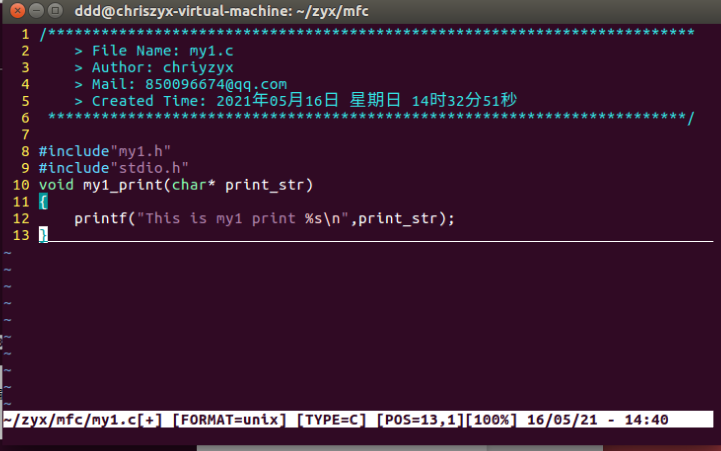Viewport: 721px width, 451px height.
Task: Click the void keyword on line 10
Action: 56,185
